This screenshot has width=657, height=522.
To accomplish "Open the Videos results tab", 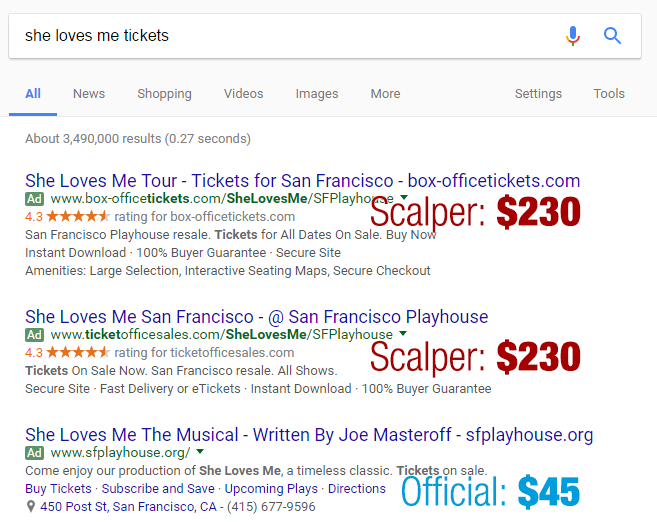I will pos(244,94).
